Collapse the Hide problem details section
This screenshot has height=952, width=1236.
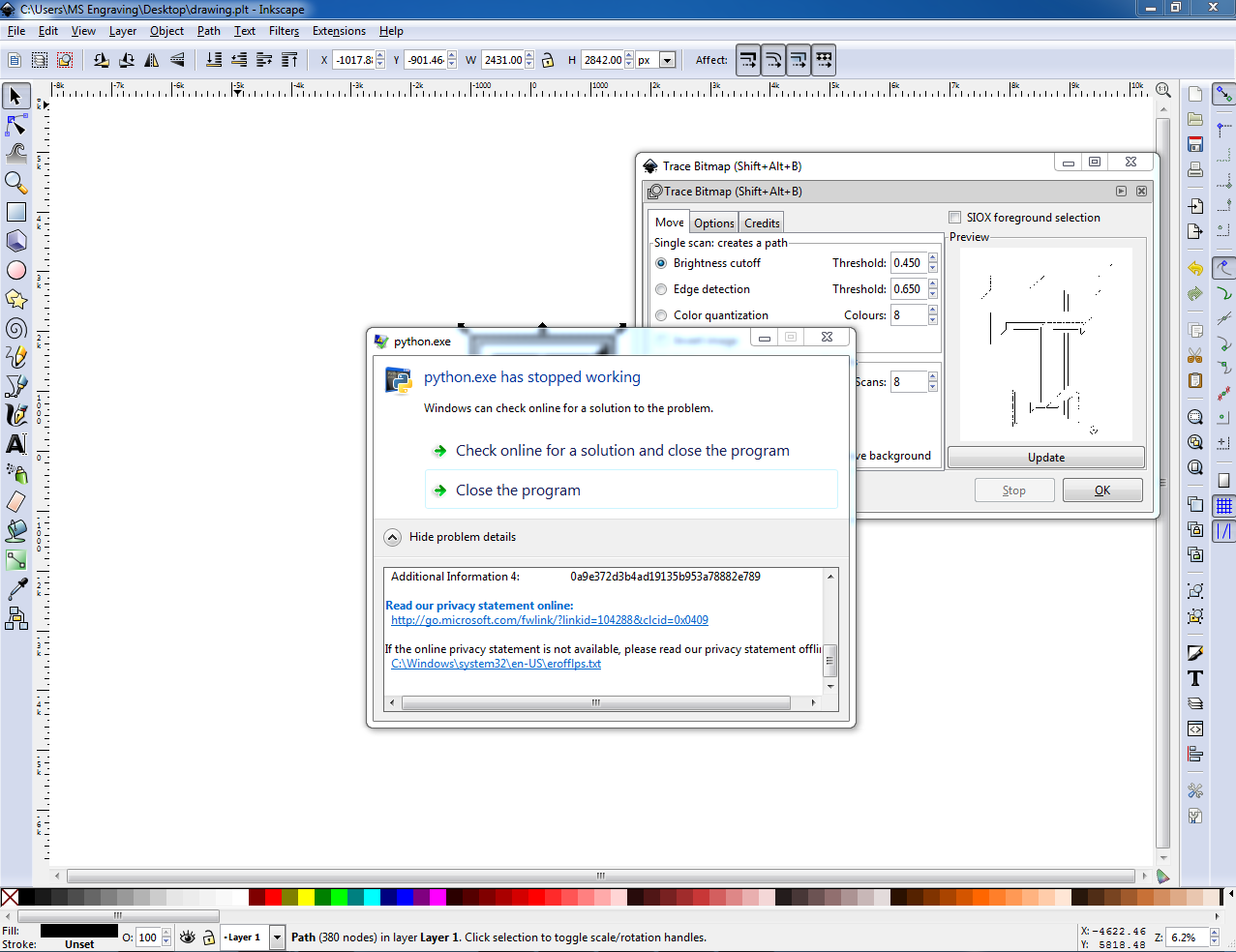392,537
